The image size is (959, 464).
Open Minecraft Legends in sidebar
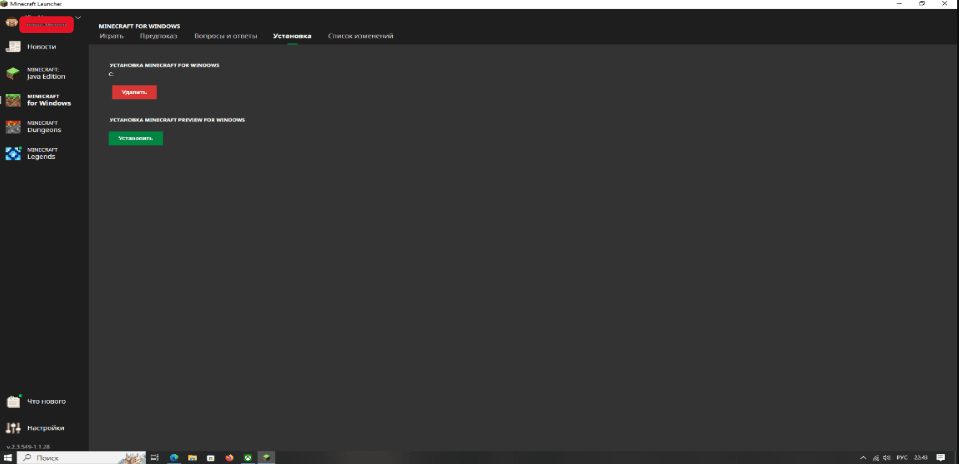coord(44,153)
